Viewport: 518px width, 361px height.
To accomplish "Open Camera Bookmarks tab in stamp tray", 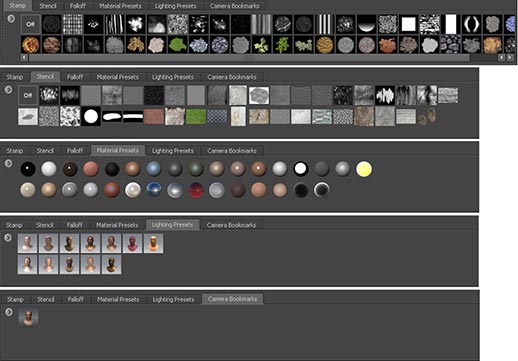I will click(x=234, y=6).
